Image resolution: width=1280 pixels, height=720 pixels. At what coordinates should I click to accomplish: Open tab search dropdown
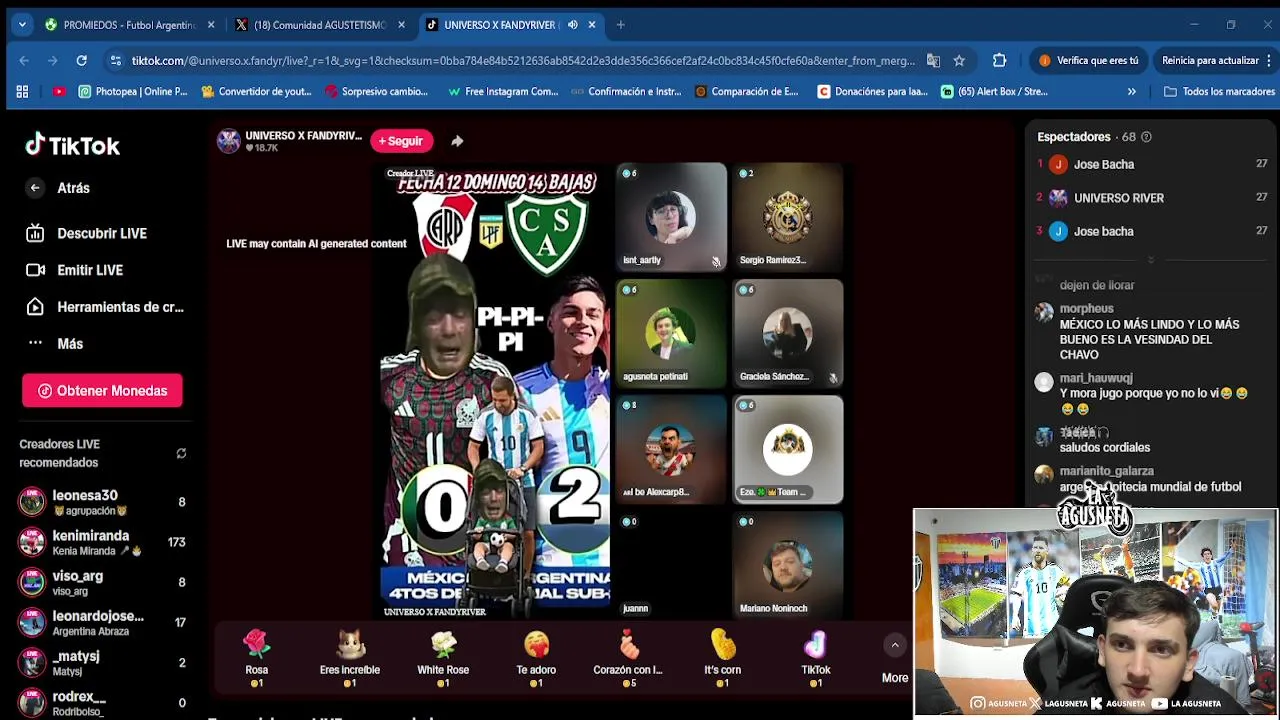22,25
